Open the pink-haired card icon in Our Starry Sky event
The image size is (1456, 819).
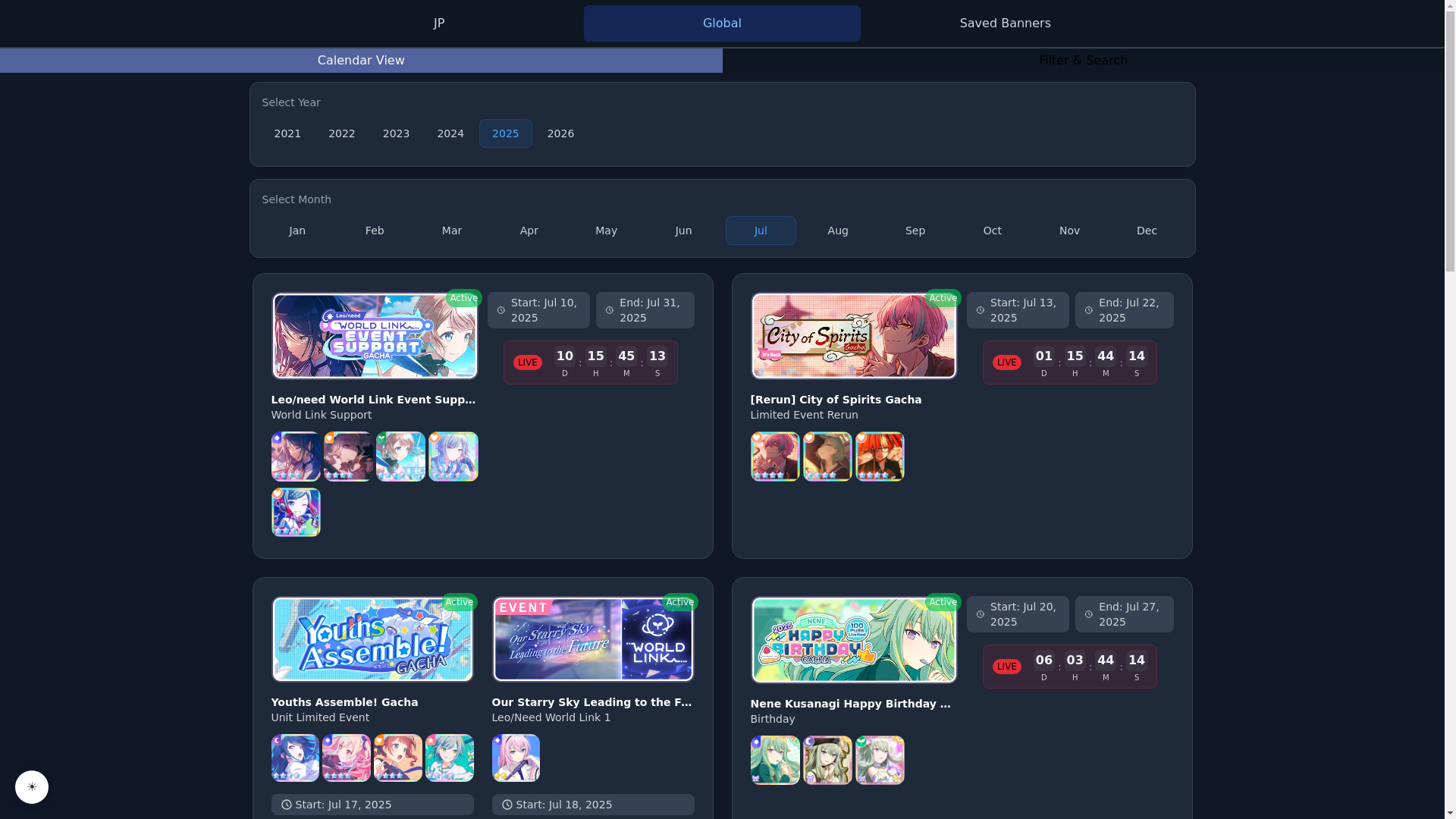click(x=516, y=758)
